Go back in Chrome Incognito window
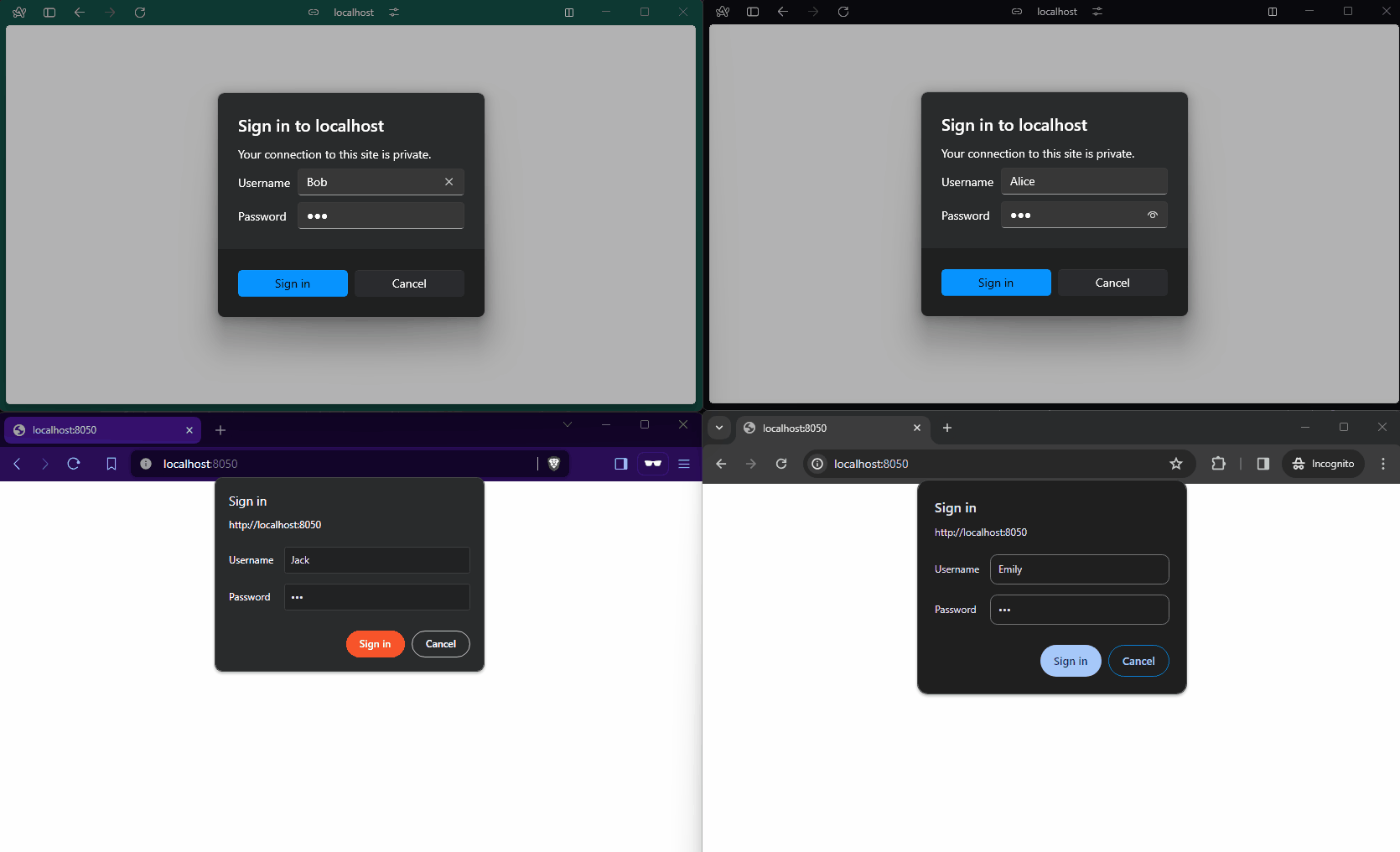The image size is (1400, 852). (721, 464)
